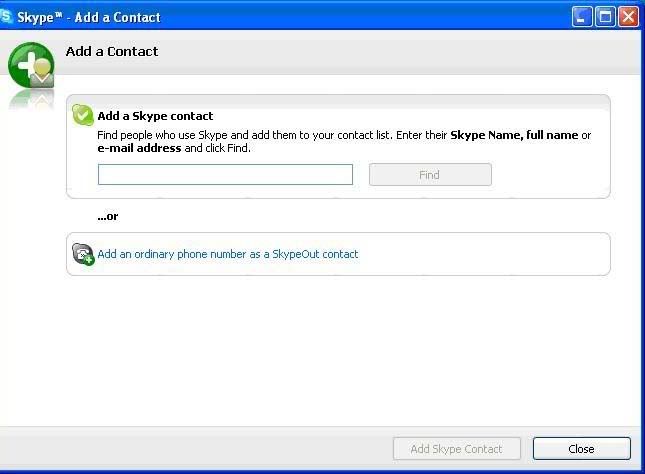Click the Skype logo in the title bar

8,17
